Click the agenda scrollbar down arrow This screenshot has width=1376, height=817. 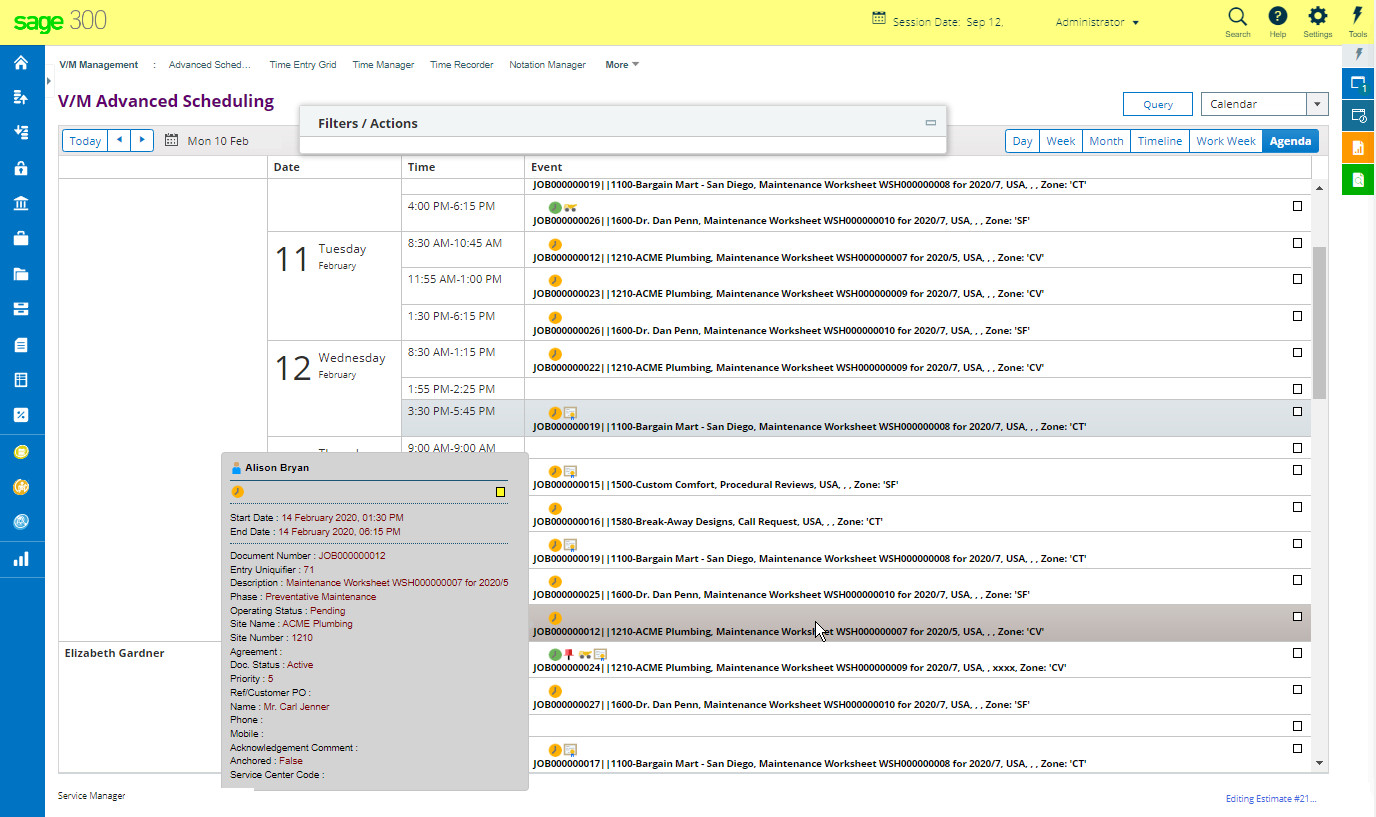tap(1320, 763)
